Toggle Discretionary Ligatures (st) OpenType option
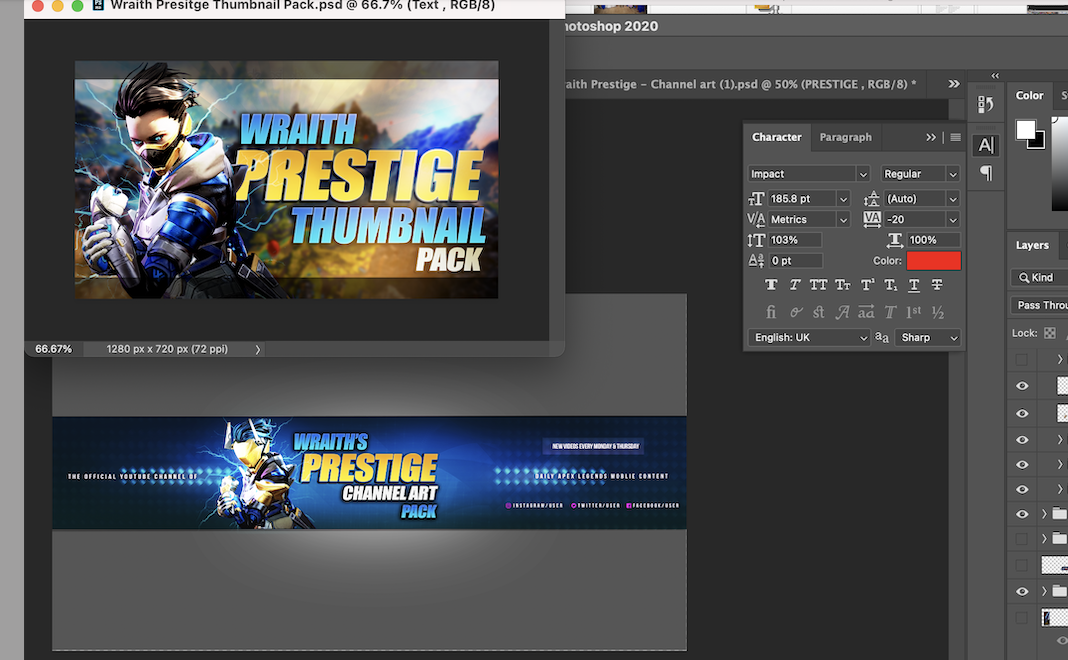The width and height of the screenshot is (1068, 660). click(x=818, y=312)
